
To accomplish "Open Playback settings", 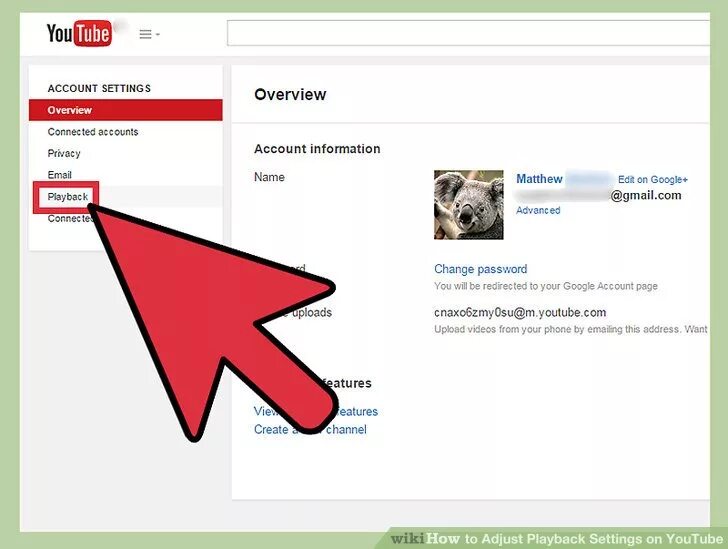I will click(x=68, y=197).
